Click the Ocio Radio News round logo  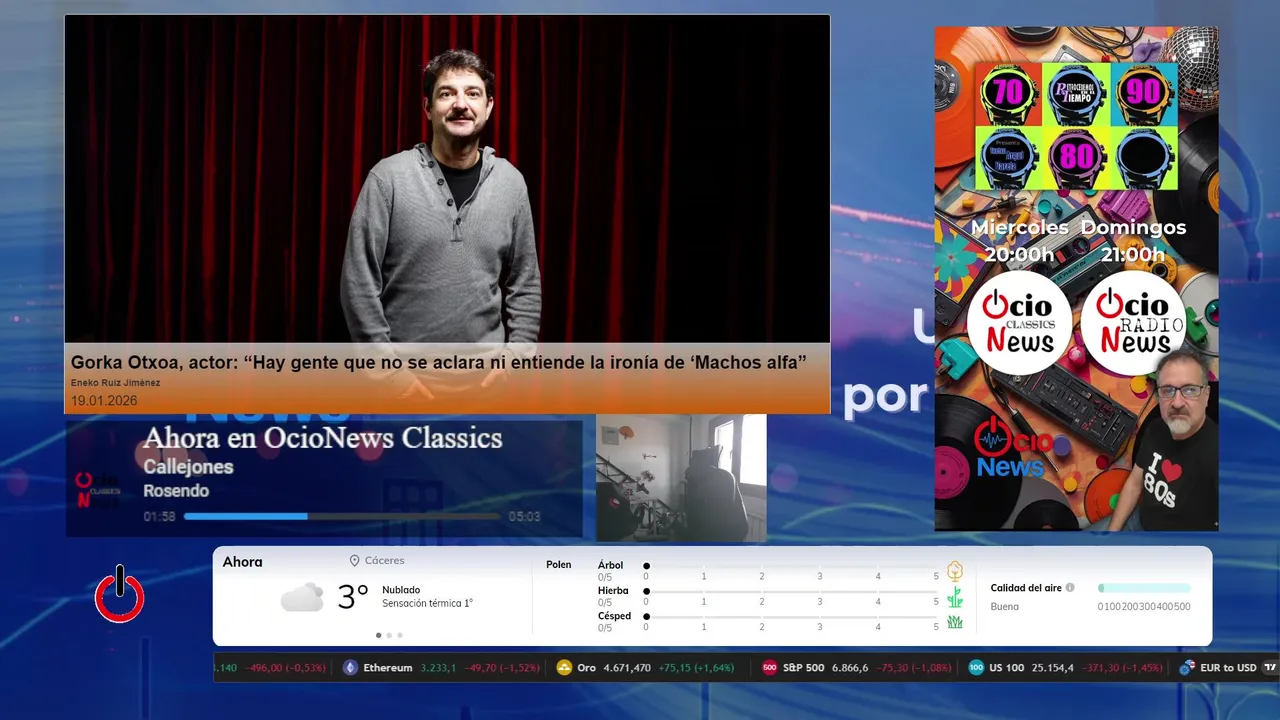tap(1133, 323)
